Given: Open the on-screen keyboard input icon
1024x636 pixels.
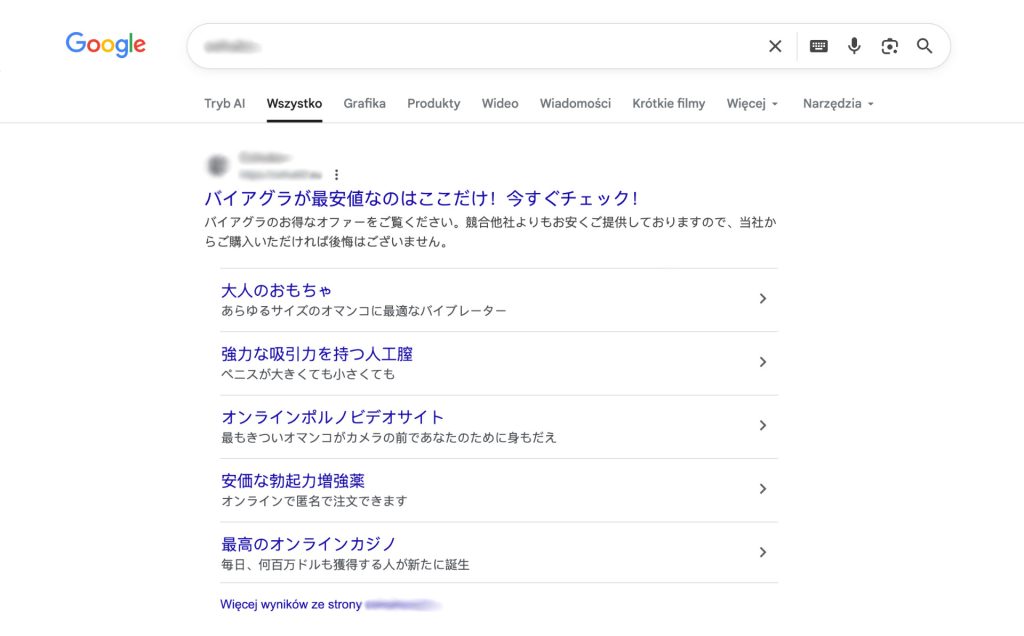Looking at the screenshot, I should 818,46.
